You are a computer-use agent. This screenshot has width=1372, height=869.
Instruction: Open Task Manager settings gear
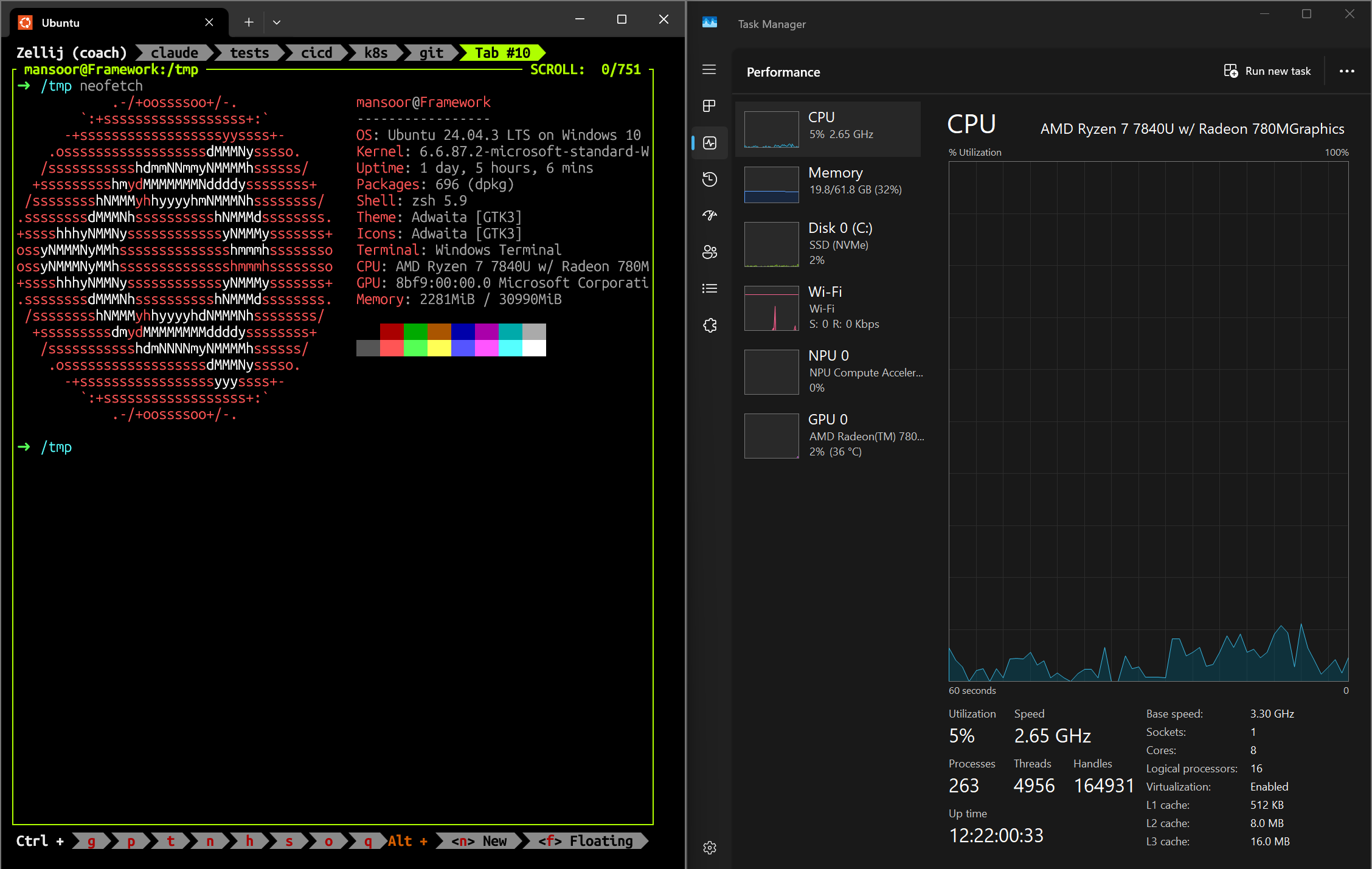coord(709,847)
